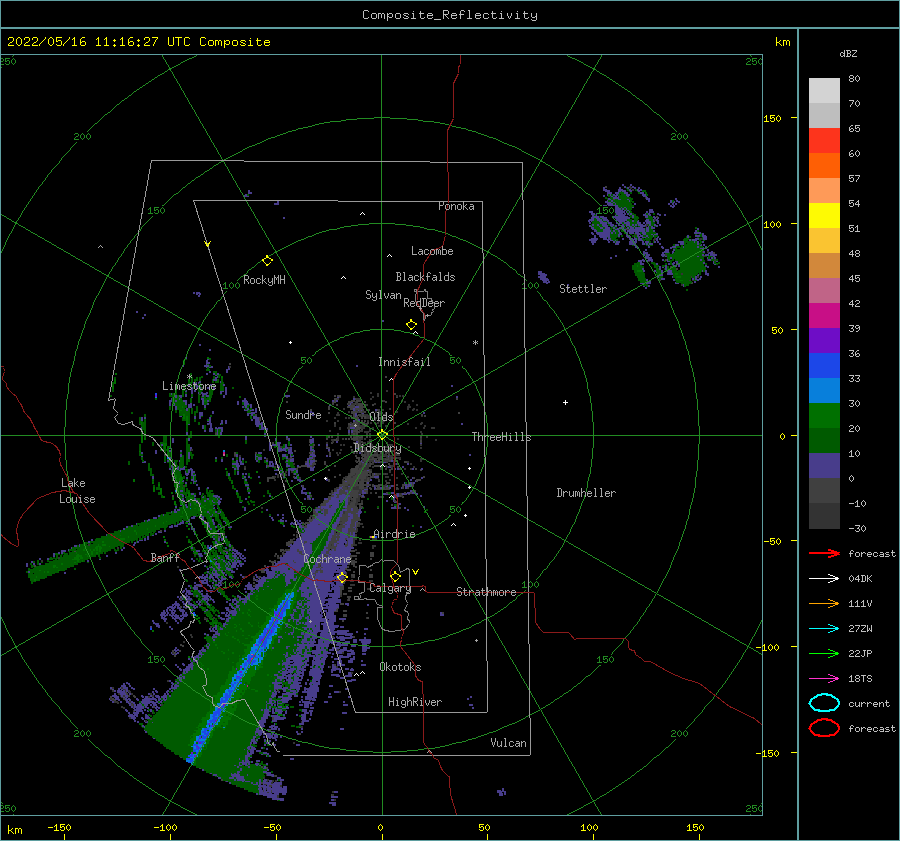Click the white plus marker east of ThreeHills

point(565,402)
